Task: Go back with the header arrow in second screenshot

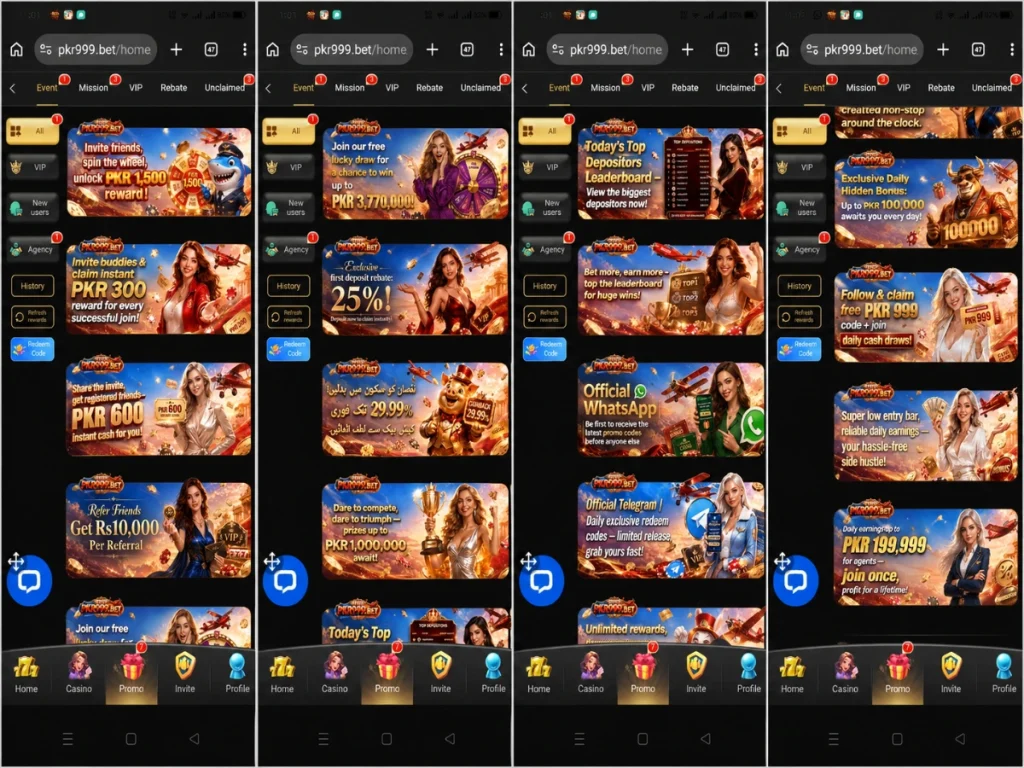Action: coord(268,88)
